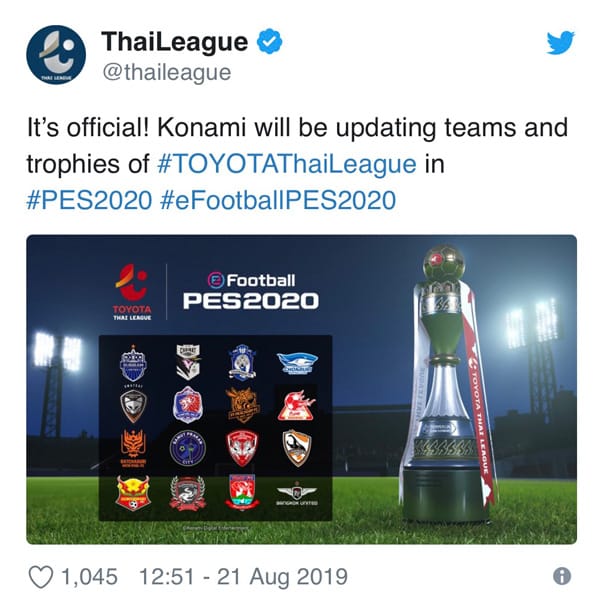The width and height of the screenshot is (600, 599).
Task: Click the Muangthong red shield crest
Action: [x=242, y=448]
